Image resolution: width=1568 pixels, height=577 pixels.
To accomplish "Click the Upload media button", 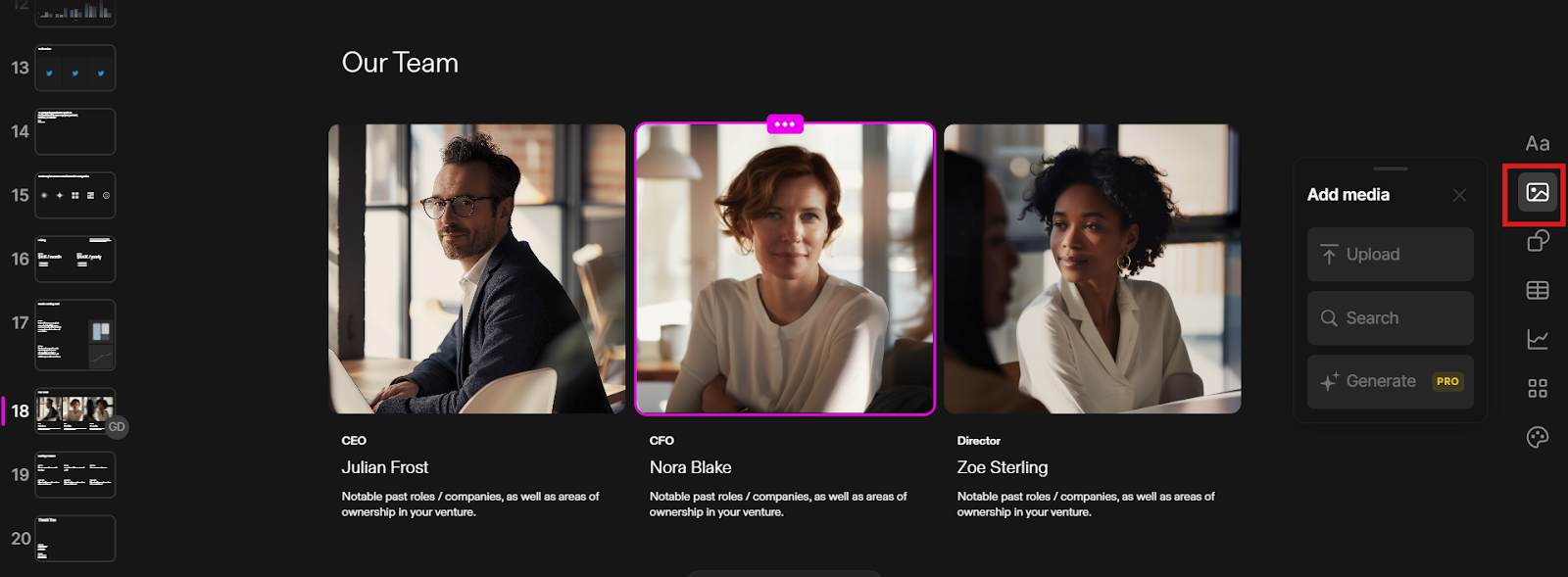I will point(1390,255).
